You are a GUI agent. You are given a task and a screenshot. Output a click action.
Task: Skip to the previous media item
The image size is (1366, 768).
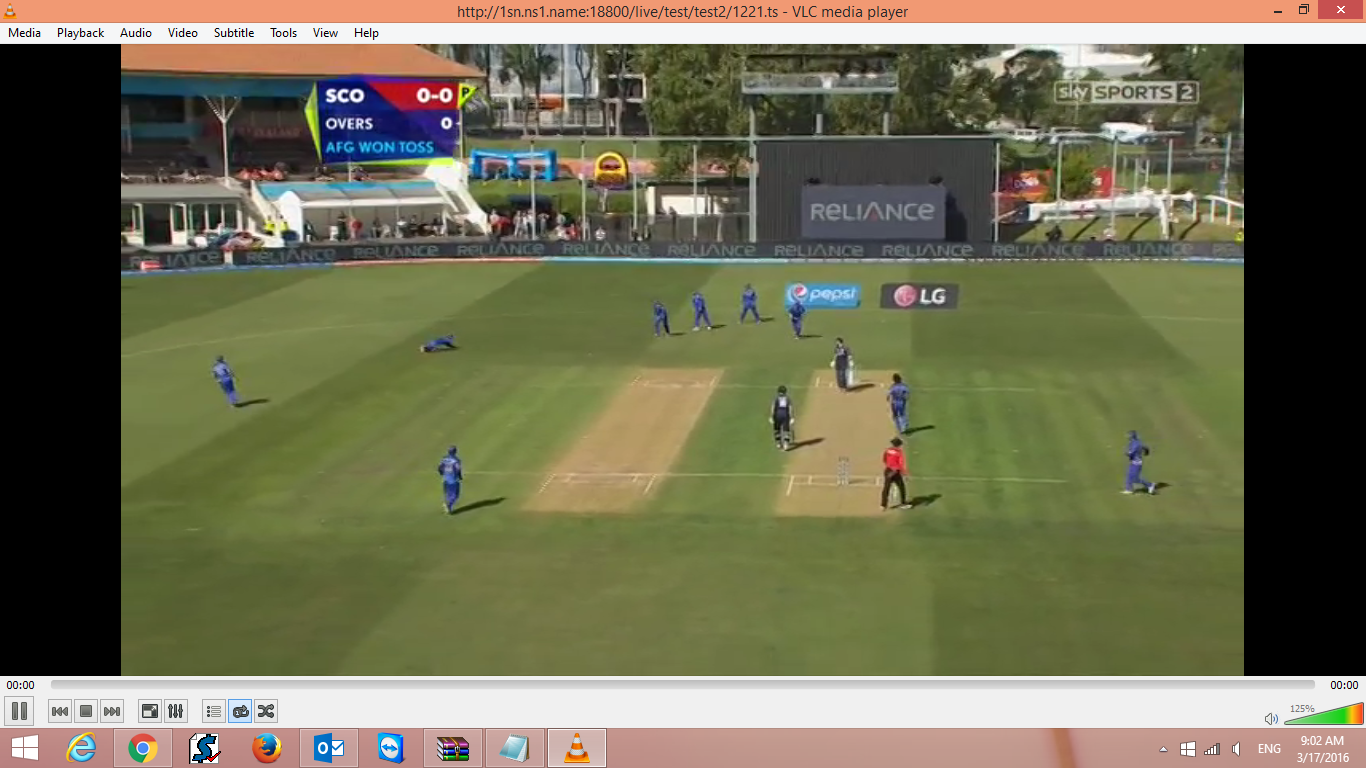pyautogui.click(x=60, y=711)
